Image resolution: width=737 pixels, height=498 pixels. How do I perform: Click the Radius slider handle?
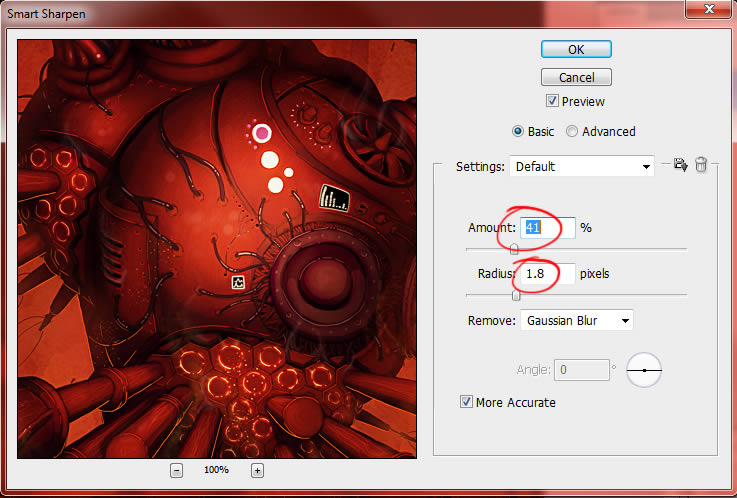[x=517, y=296]
